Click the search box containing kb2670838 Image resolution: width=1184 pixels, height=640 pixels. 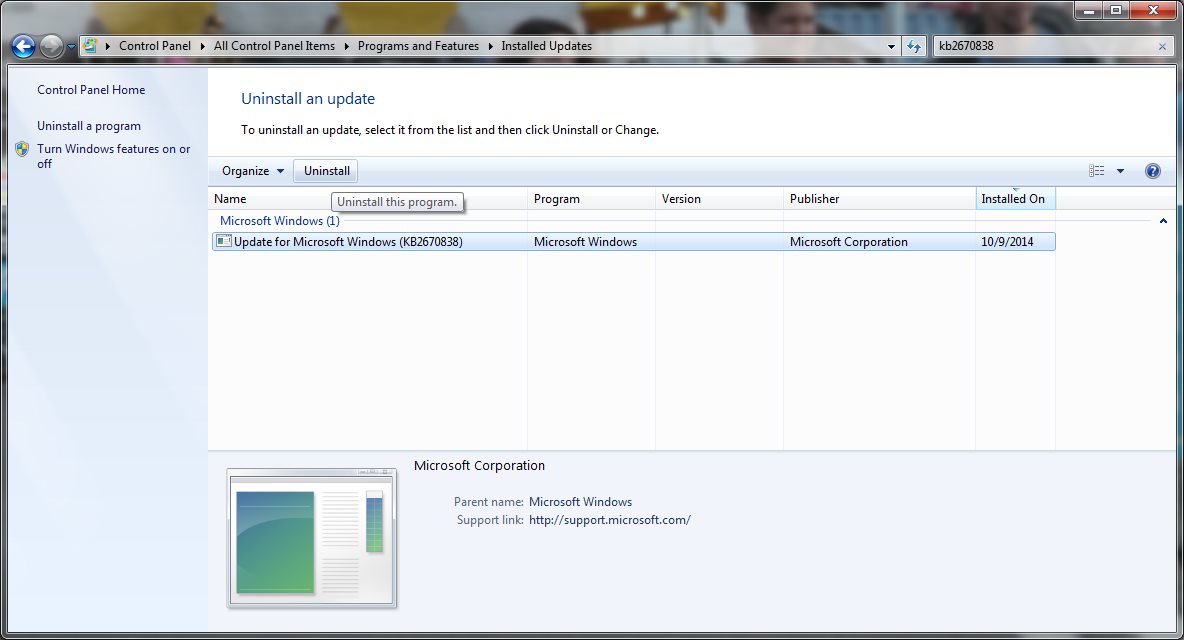[x=1044, y=46]
